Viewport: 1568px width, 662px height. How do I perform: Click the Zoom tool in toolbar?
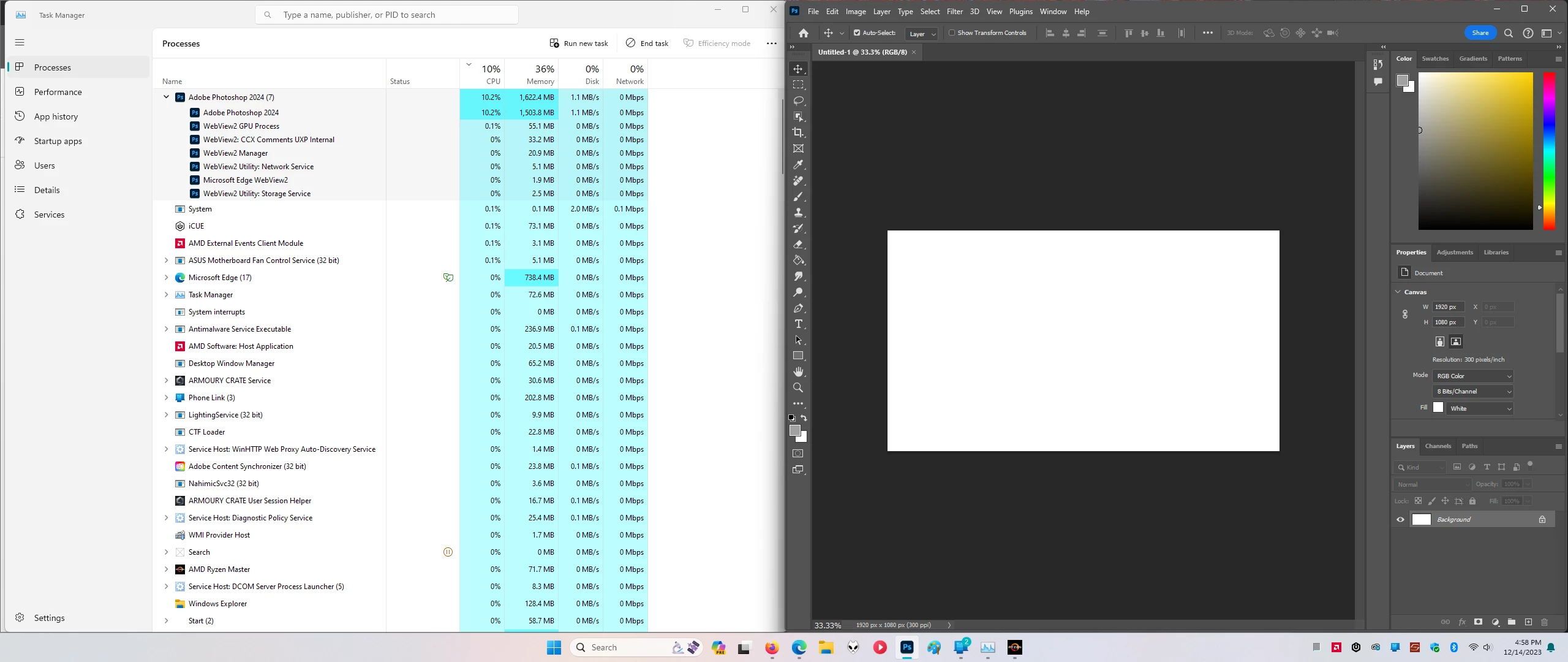coord(798,388)
